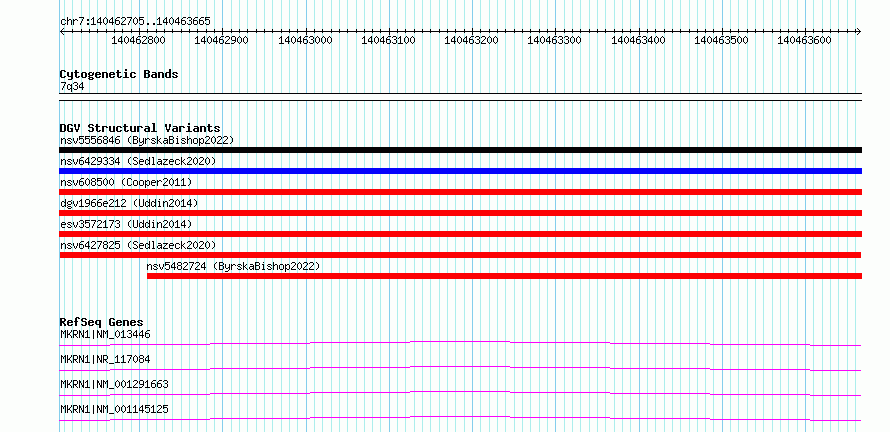The image size is (890, 432).
Task: Select the magenta MKRN1|NM_013446 transcript line
Action: (x=460, y=343)
